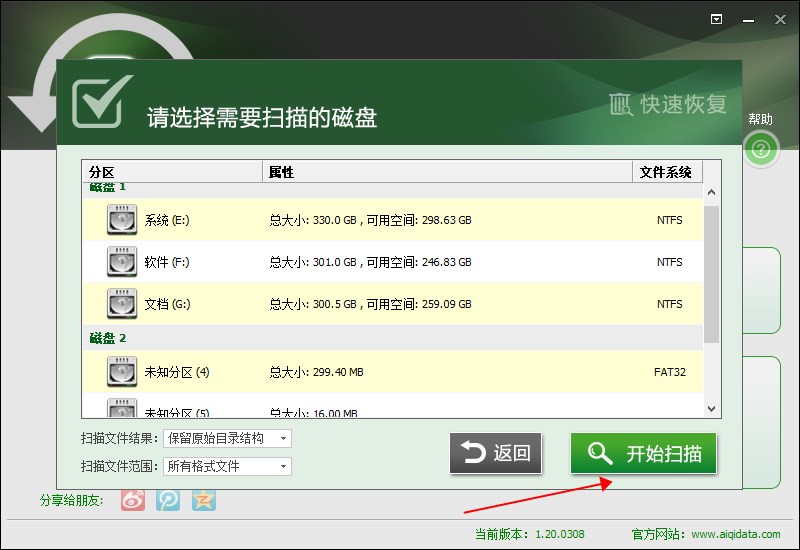800x550 pixels.
Task: Click the 属性 column header
Action: tap(447, 172)
